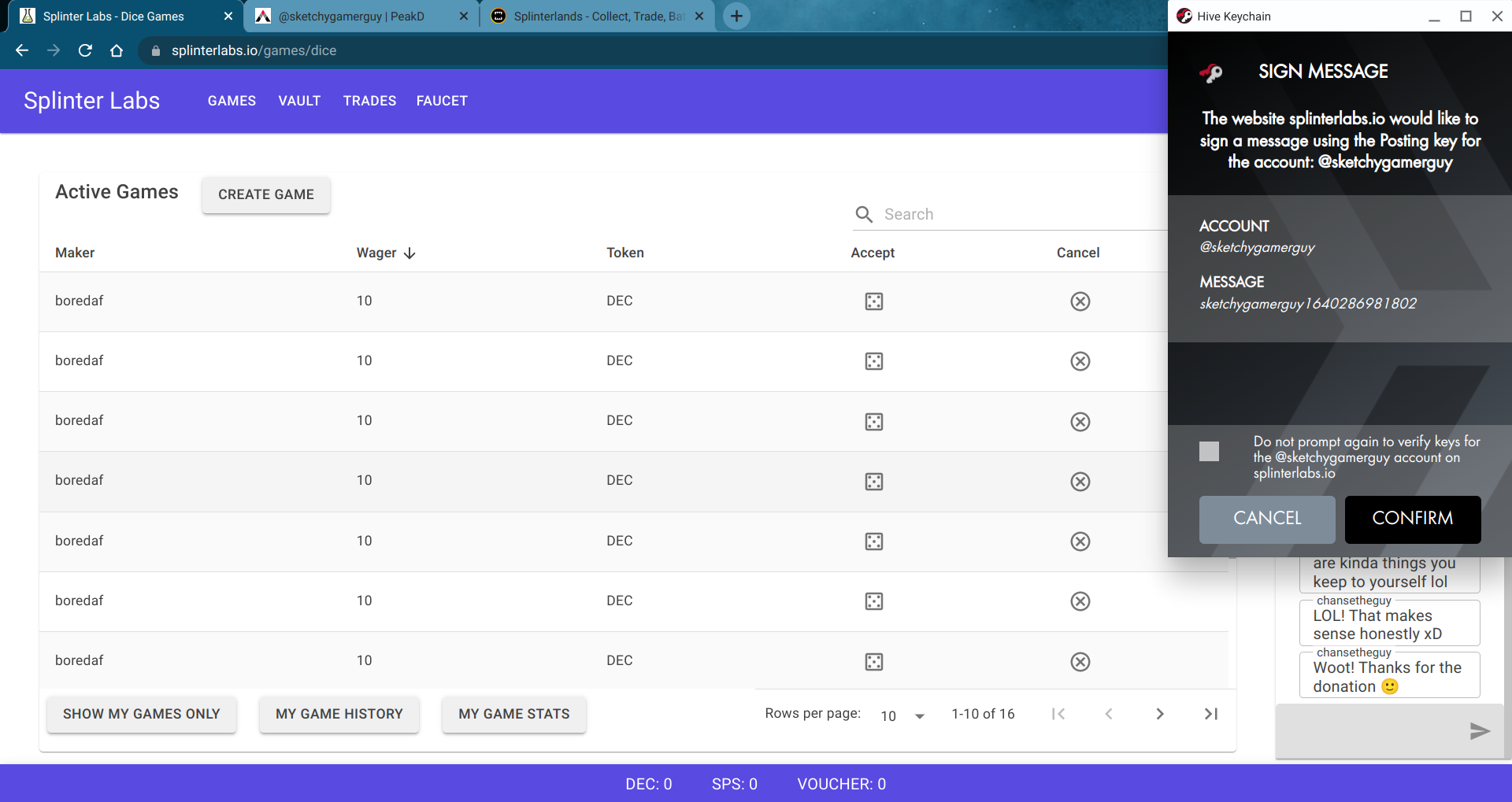Screen dimensions: 1512x802
Task: Cancel the sixth boredaf game row
Action: pos(1080,601)
